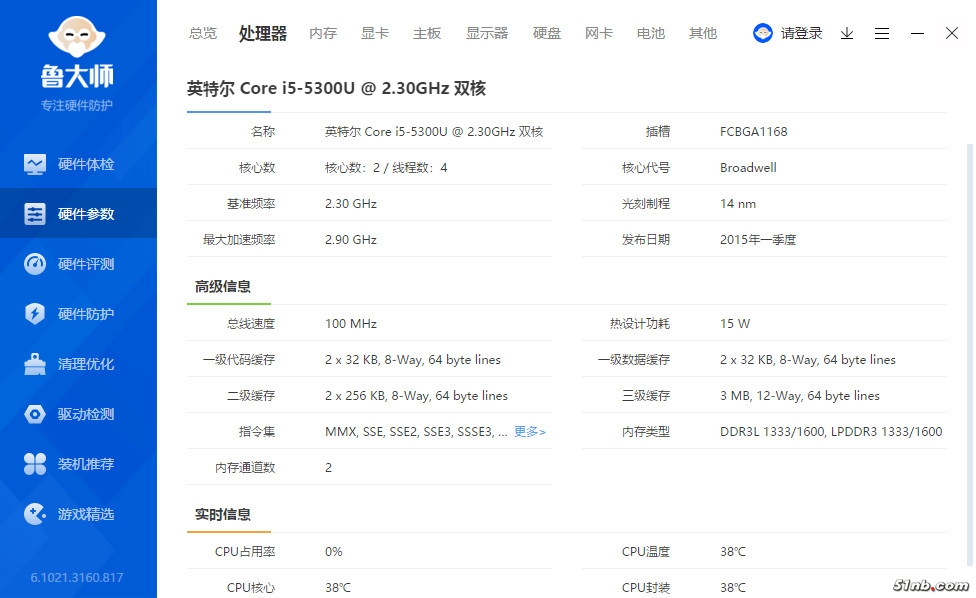Screen dimensions: 976x598
Task: Close the 鲁大师 window
Action: click(952, 33)
